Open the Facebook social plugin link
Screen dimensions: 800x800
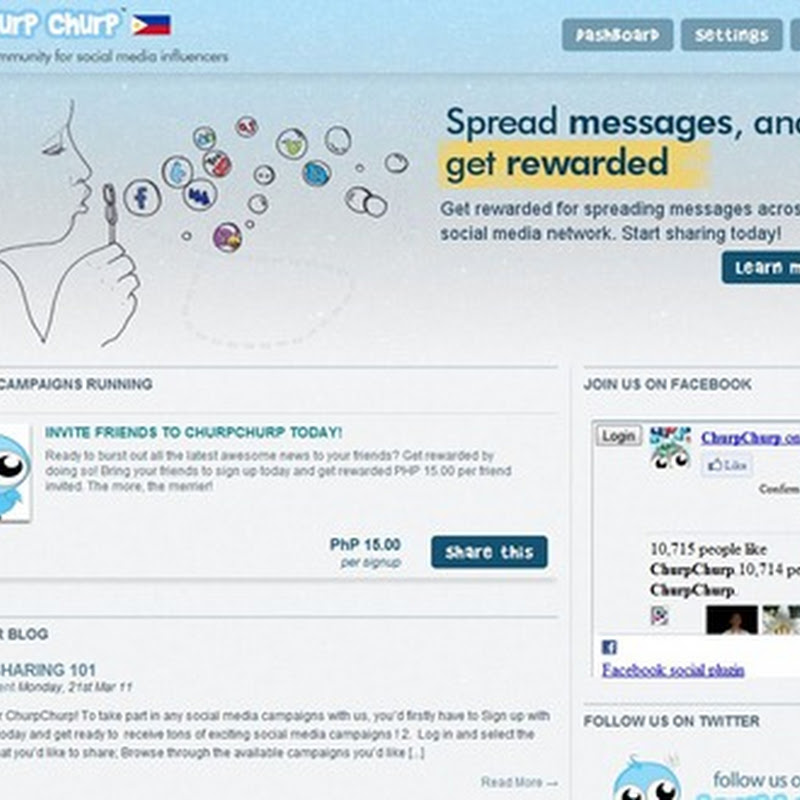673,670
